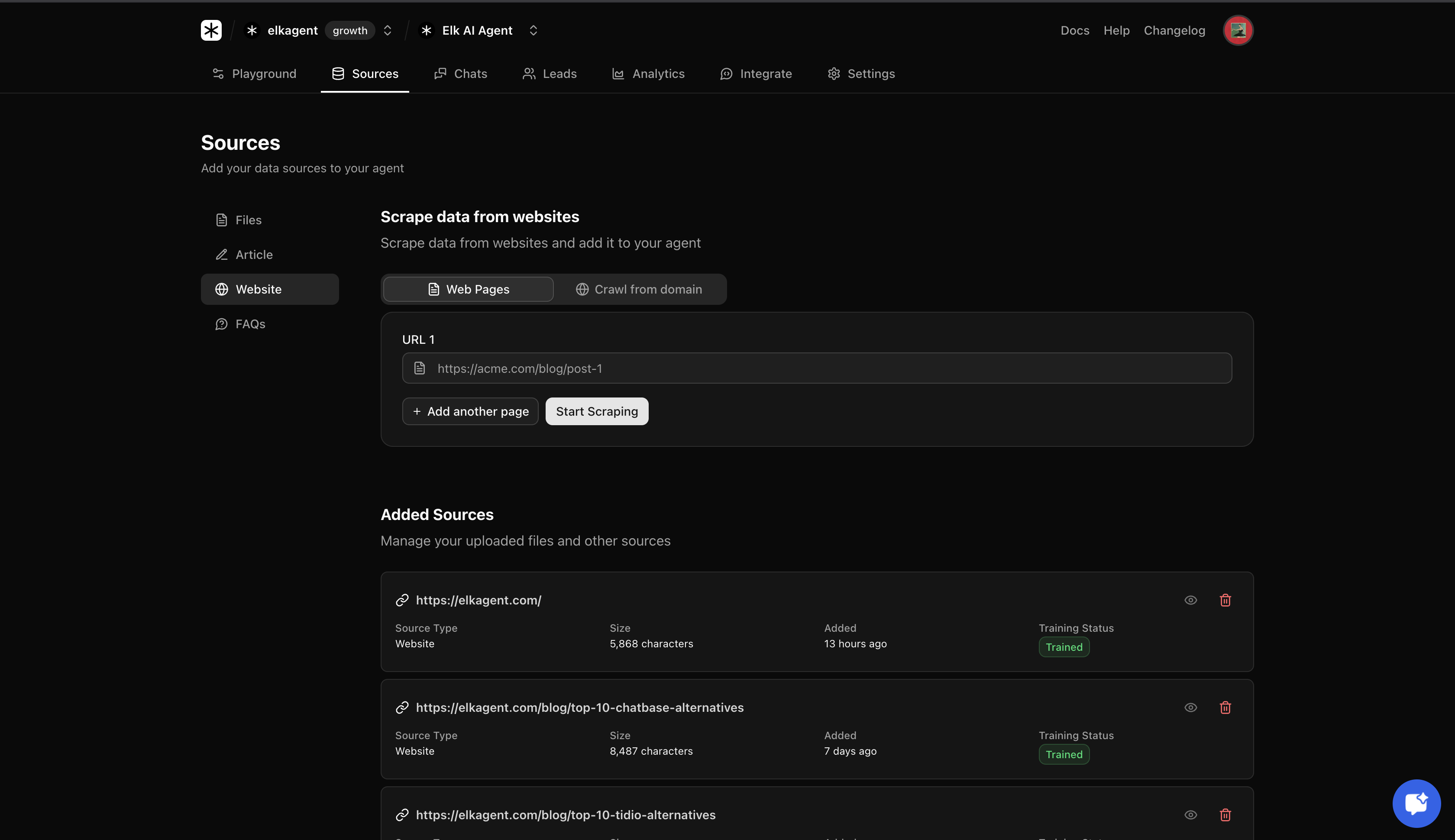Click Trained badge for chatbase-alternatives source

tap(1064, 754)
